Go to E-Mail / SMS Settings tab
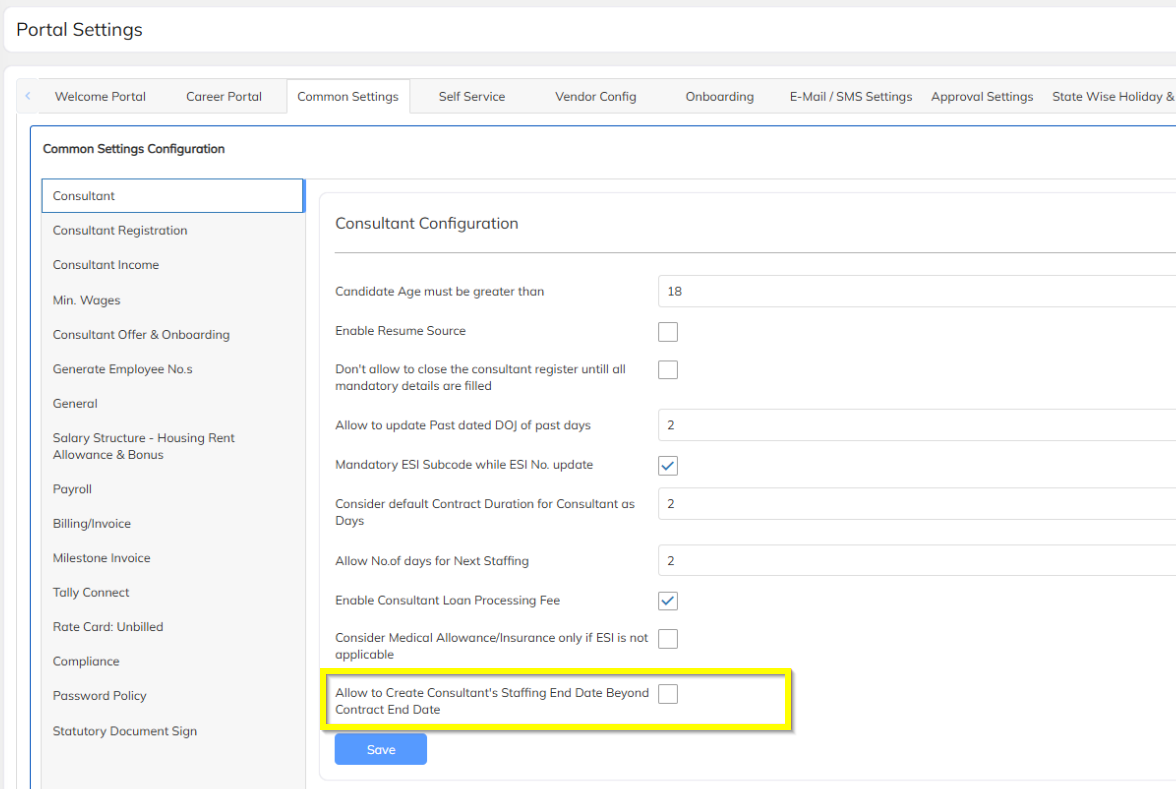Image resolution: width=1176 pixels, height=789 pixels. tap(851, 97)
